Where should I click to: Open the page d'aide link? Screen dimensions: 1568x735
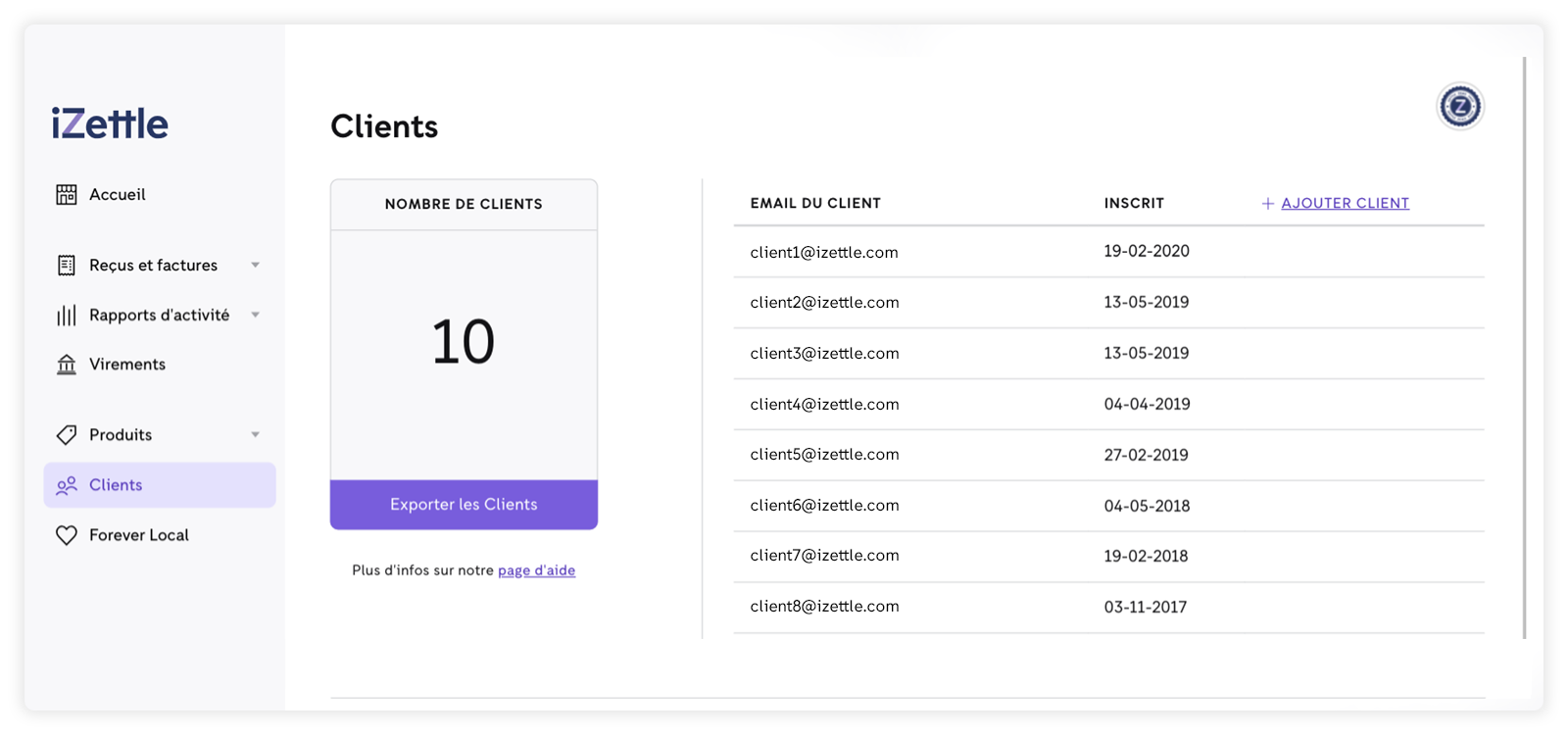pyautogui.click(x=536, y=570)
